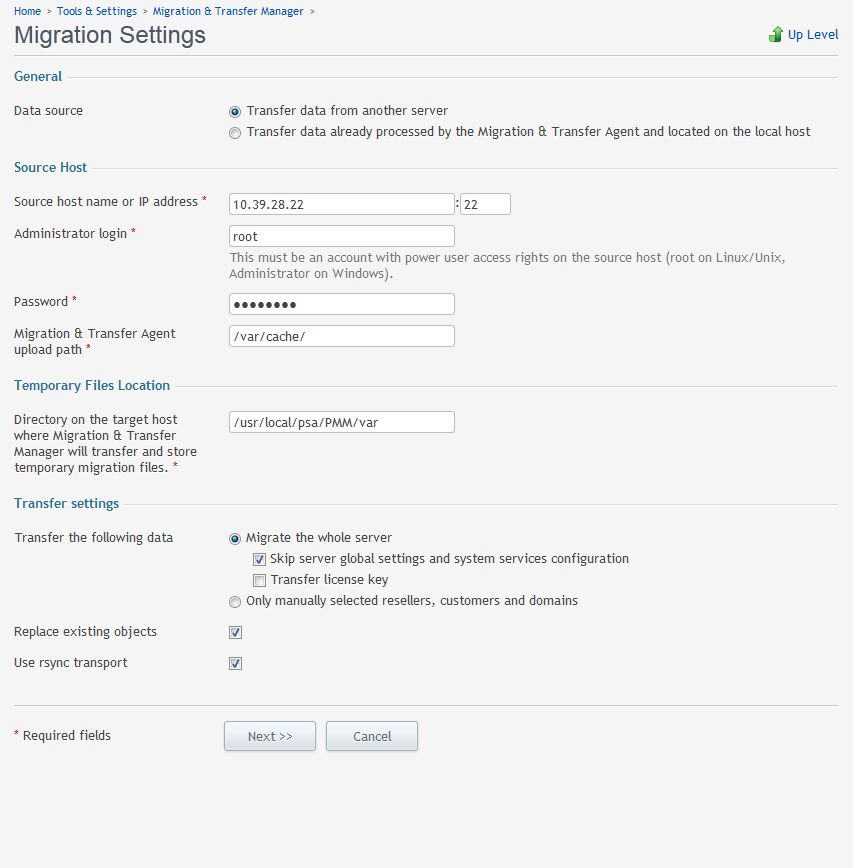This screenshot has width=853, height=868.
Task: Click the Next >> button
Action: [270, 736]
